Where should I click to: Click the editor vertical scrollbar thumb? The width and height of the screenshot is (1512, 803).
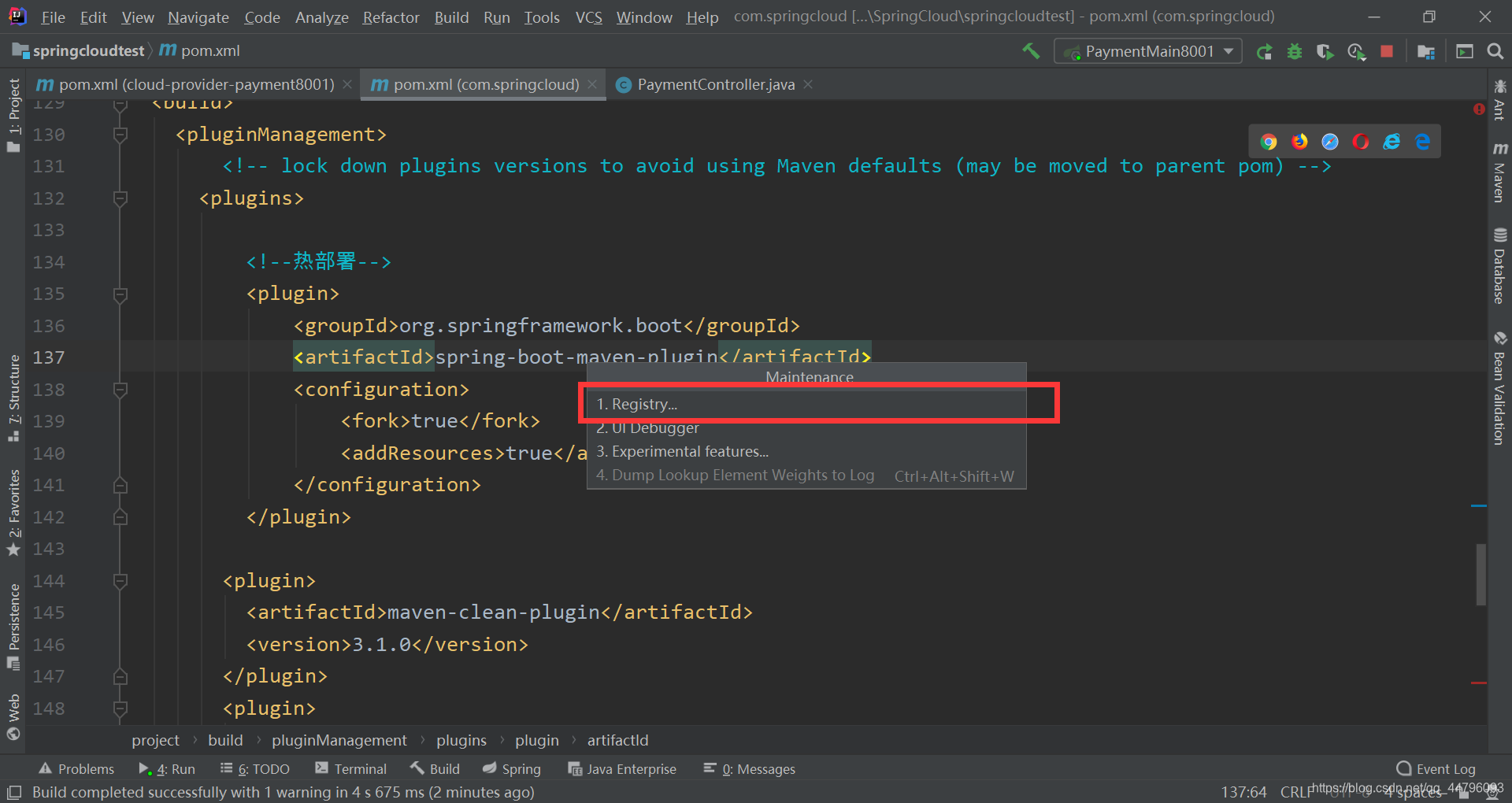coord(1481,575)
